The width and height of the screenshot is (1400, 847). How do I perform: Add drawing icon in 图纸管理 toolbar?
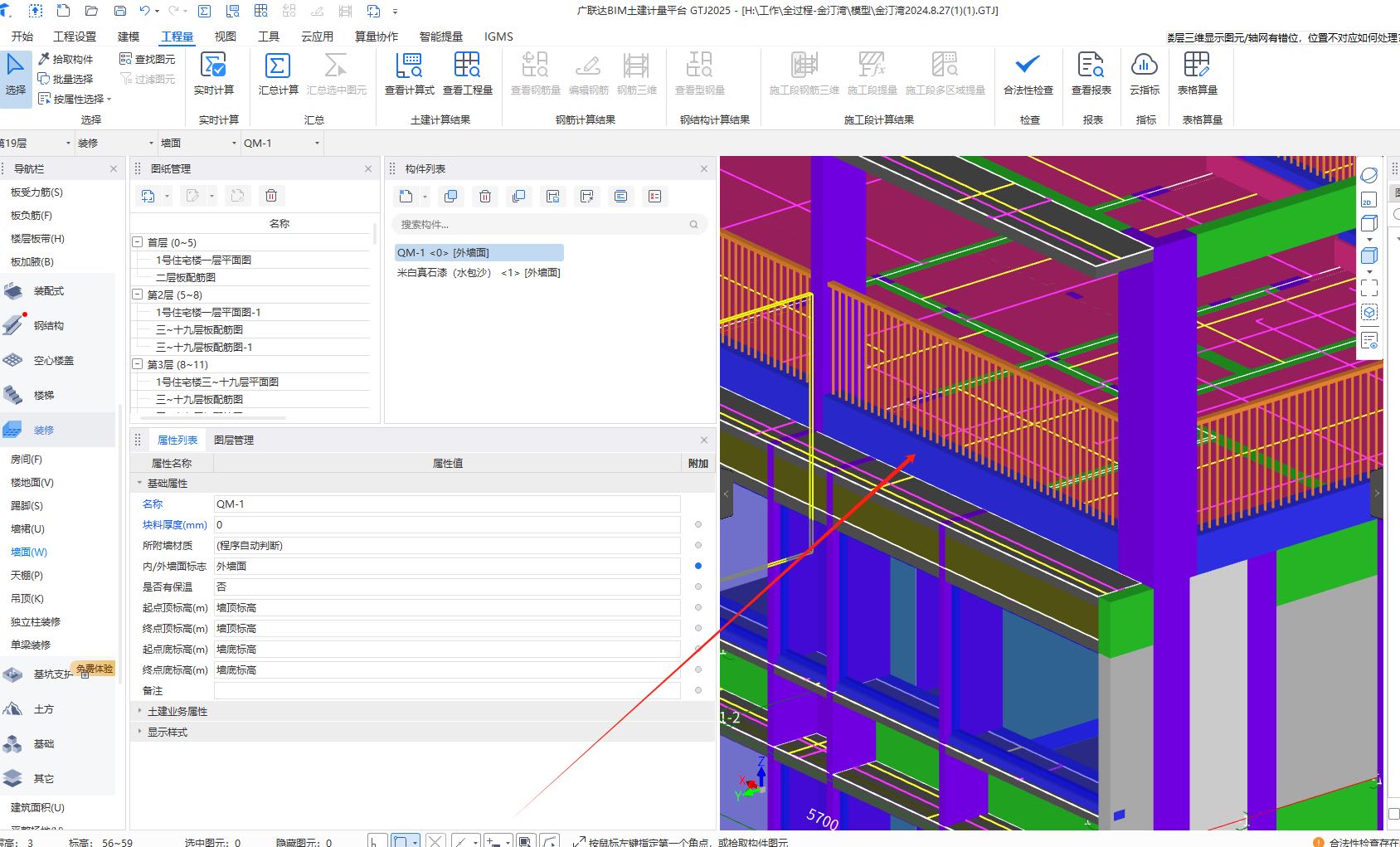pos(148,196)
